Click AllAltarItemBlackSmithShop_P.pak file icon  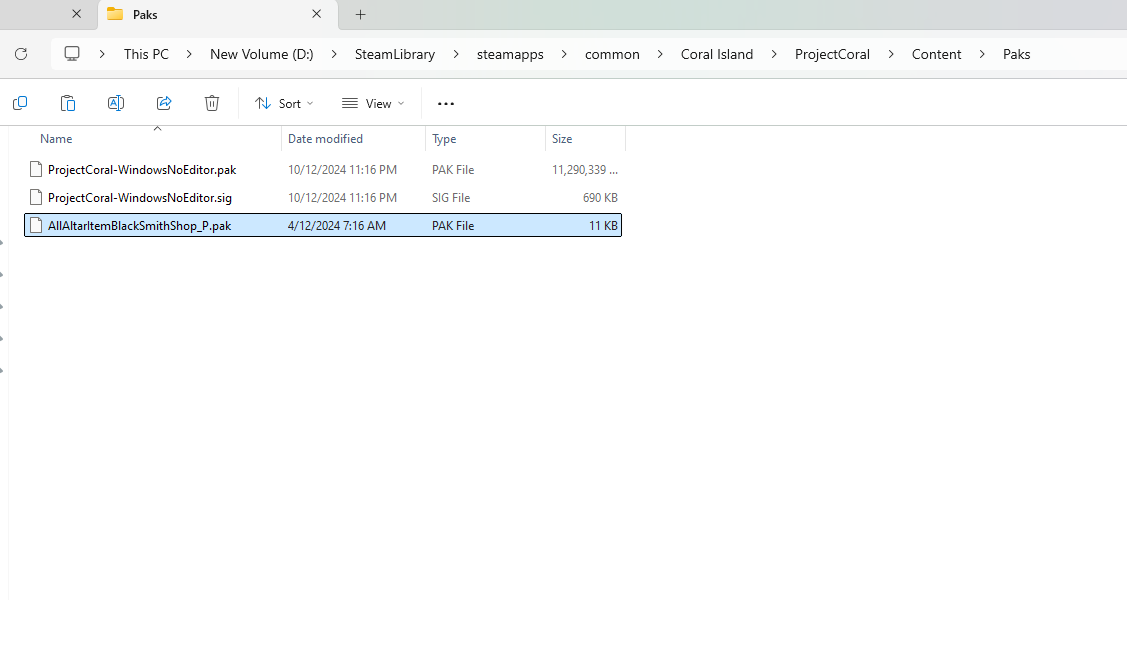coord(36,226)
